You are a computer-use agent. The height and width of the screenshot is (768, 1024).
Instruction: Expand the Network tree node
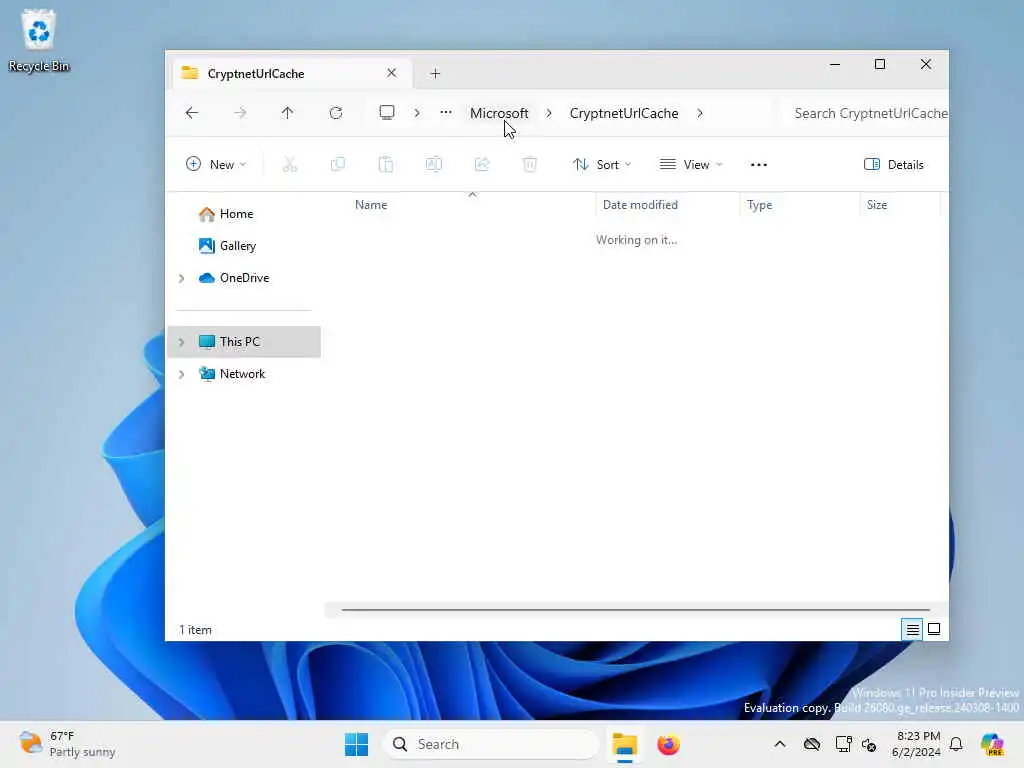click(x=182, y=374)
